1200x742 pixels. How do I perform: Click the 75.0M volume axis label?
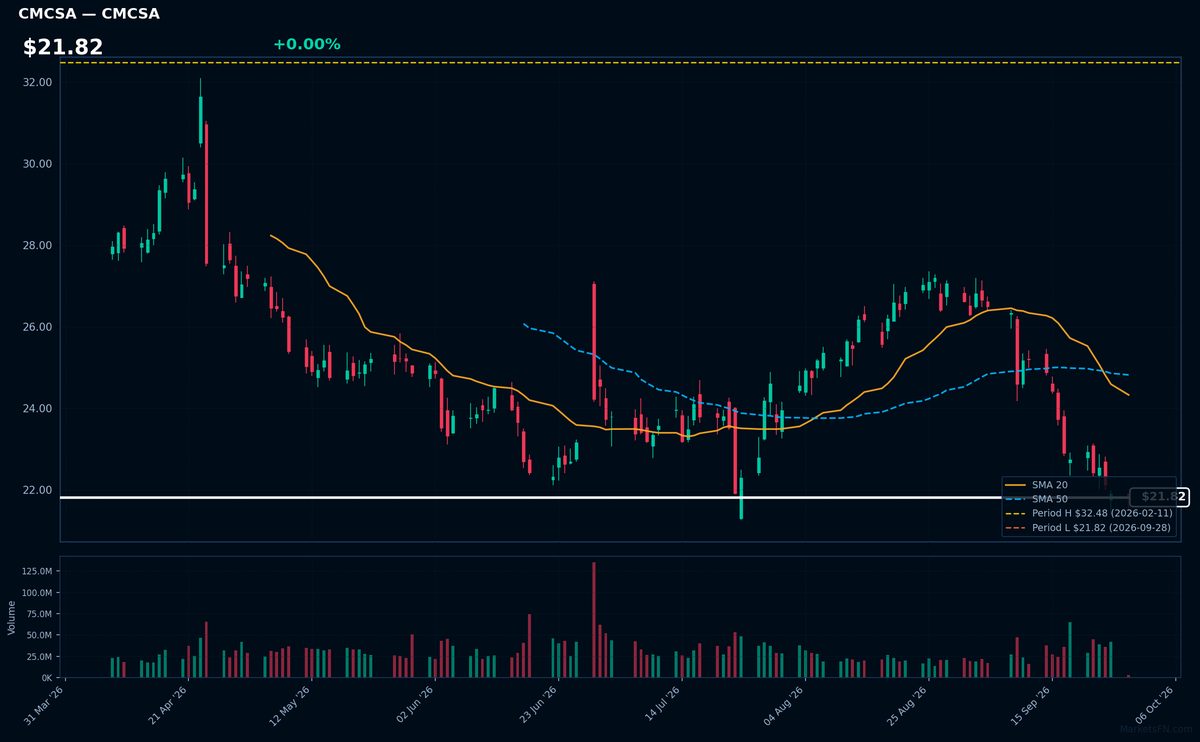(x=40, y=614)
